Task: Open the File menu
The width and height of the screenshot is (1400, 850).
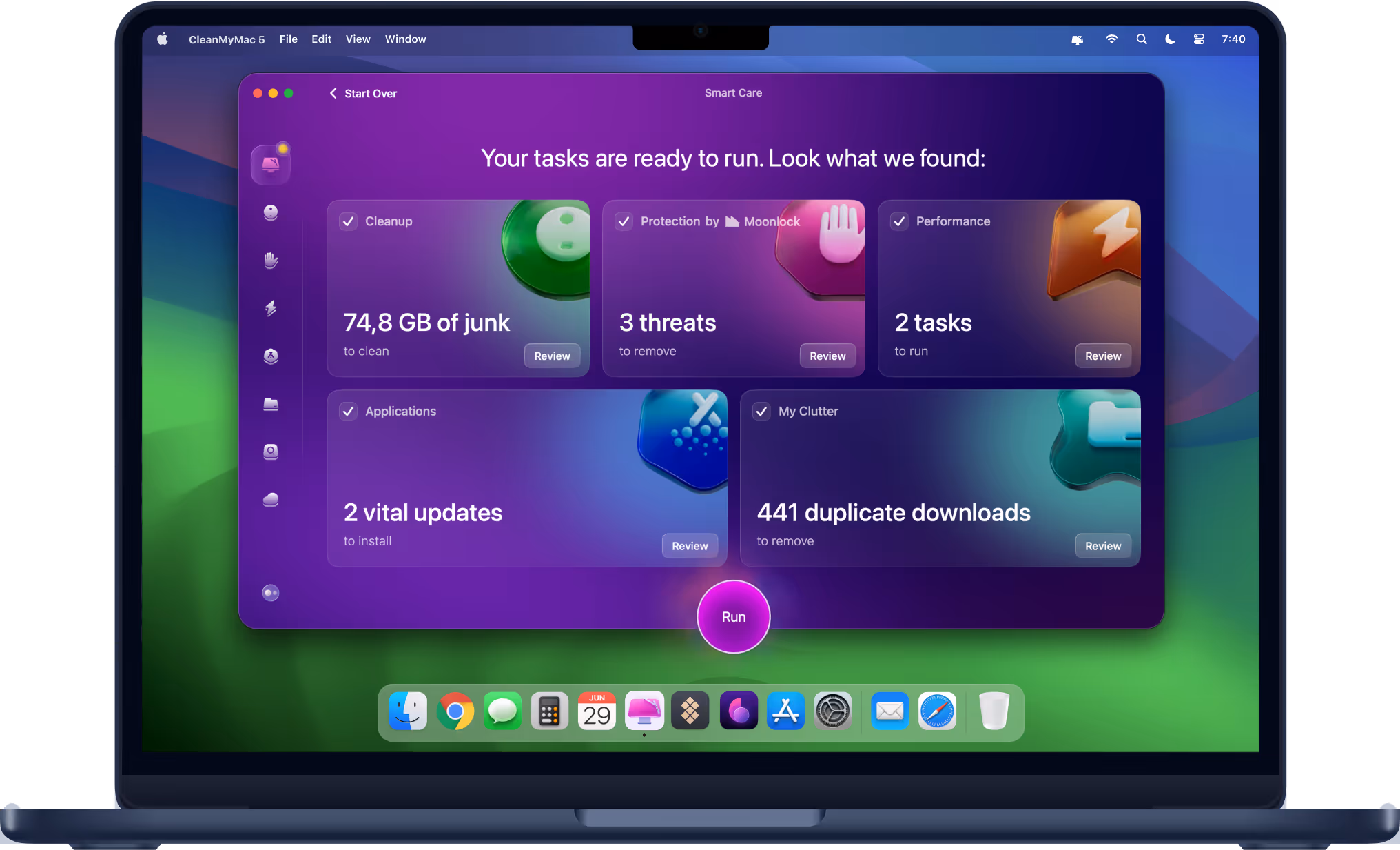Action: coord(288,39)
